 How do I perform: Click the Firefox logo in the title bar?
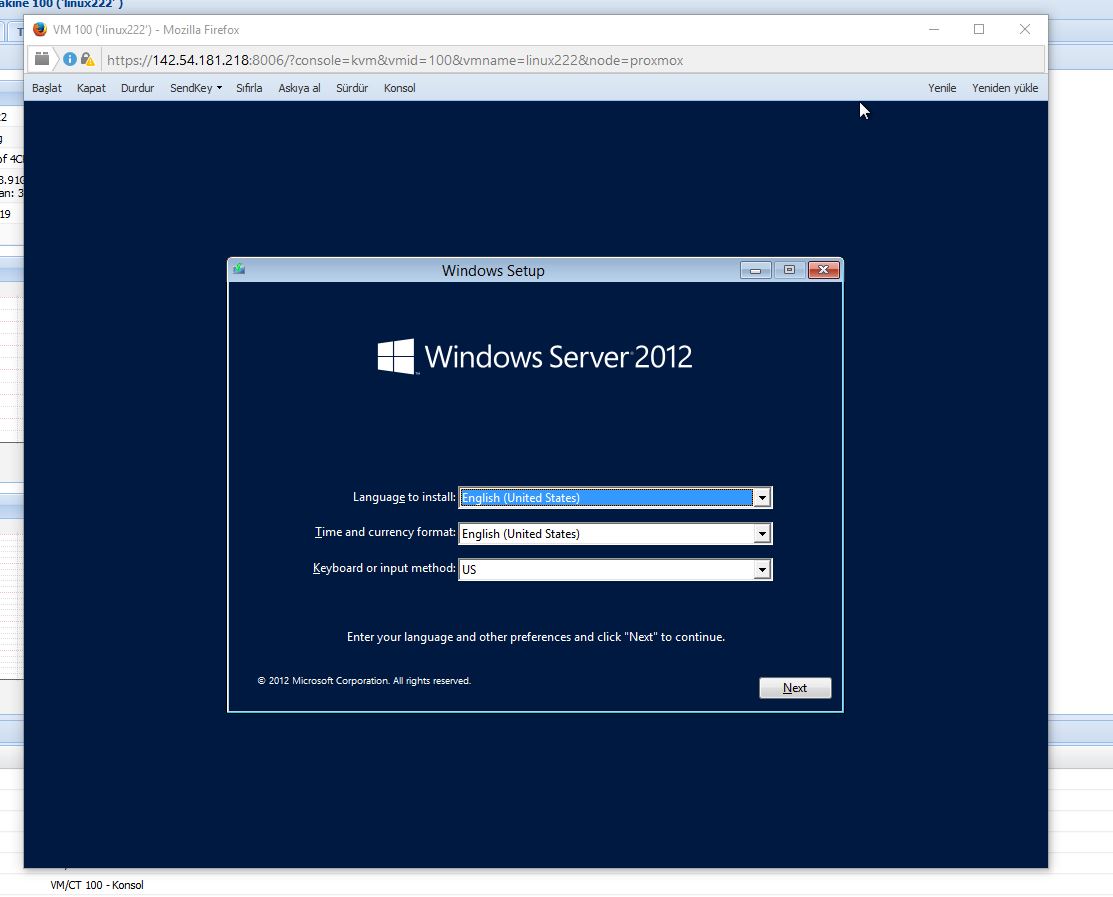[x=40, y=29]
